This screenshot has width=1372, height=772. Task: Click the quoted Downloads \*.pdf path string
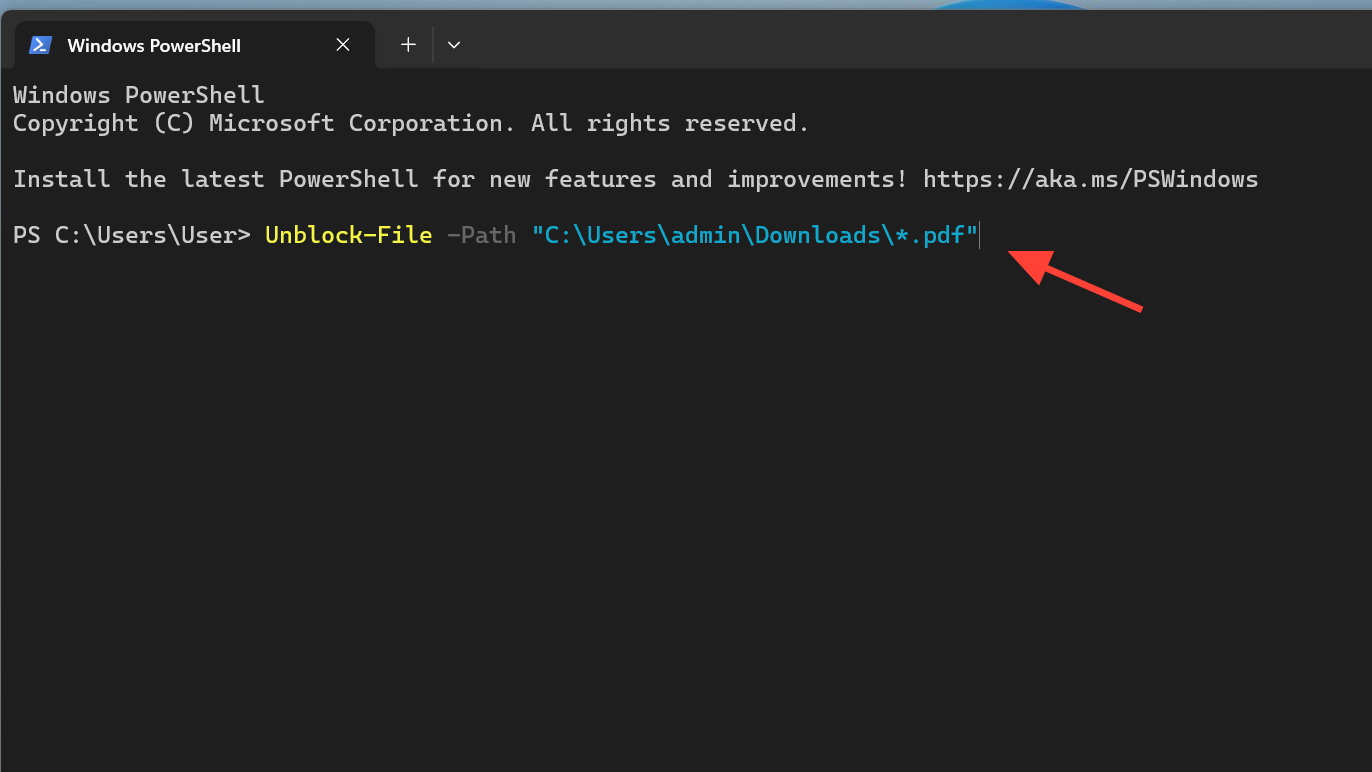tap(755, 235)
